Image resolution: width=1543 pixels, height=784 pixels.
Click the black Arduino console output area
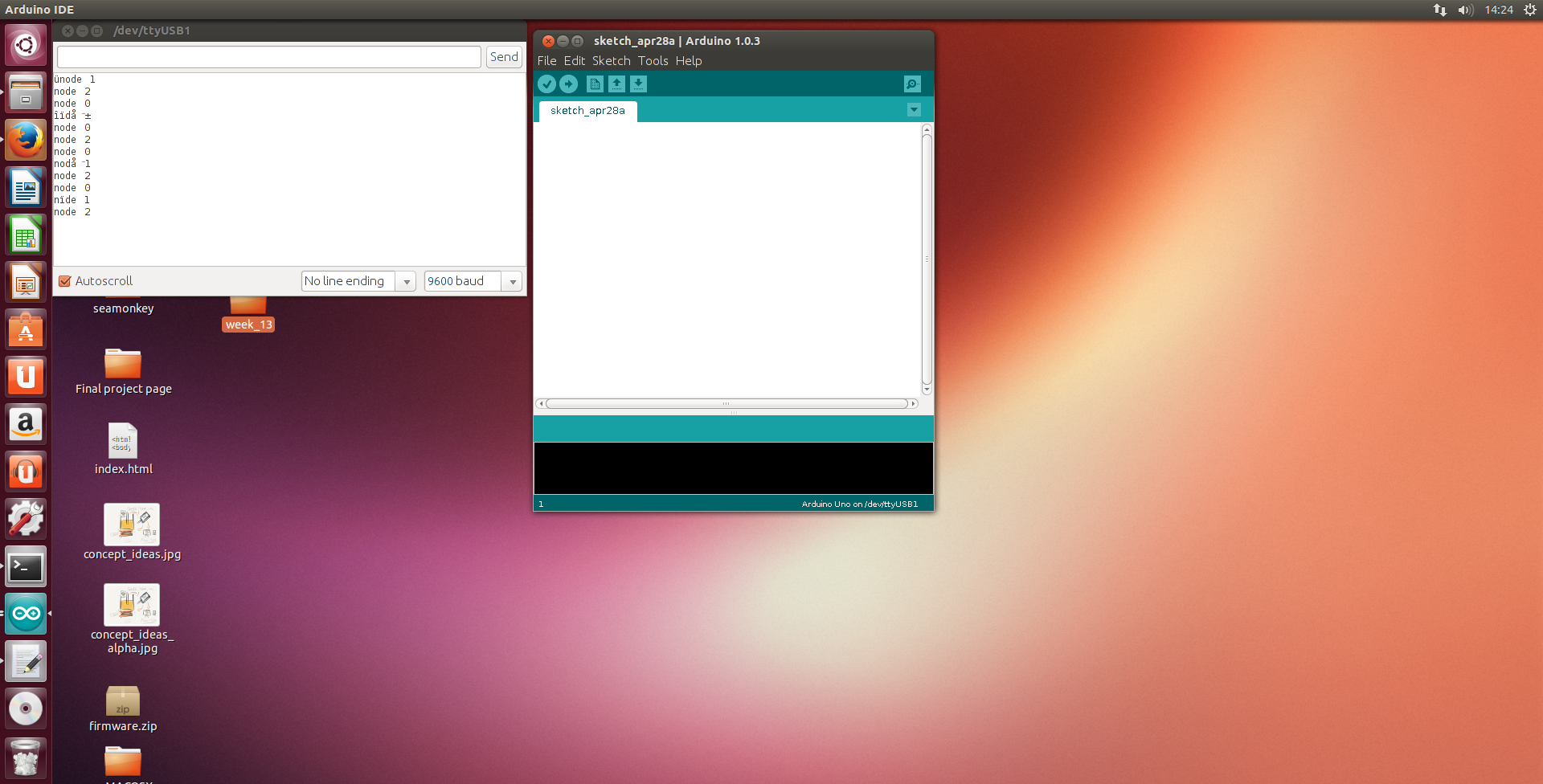click(x=733, y=468)
